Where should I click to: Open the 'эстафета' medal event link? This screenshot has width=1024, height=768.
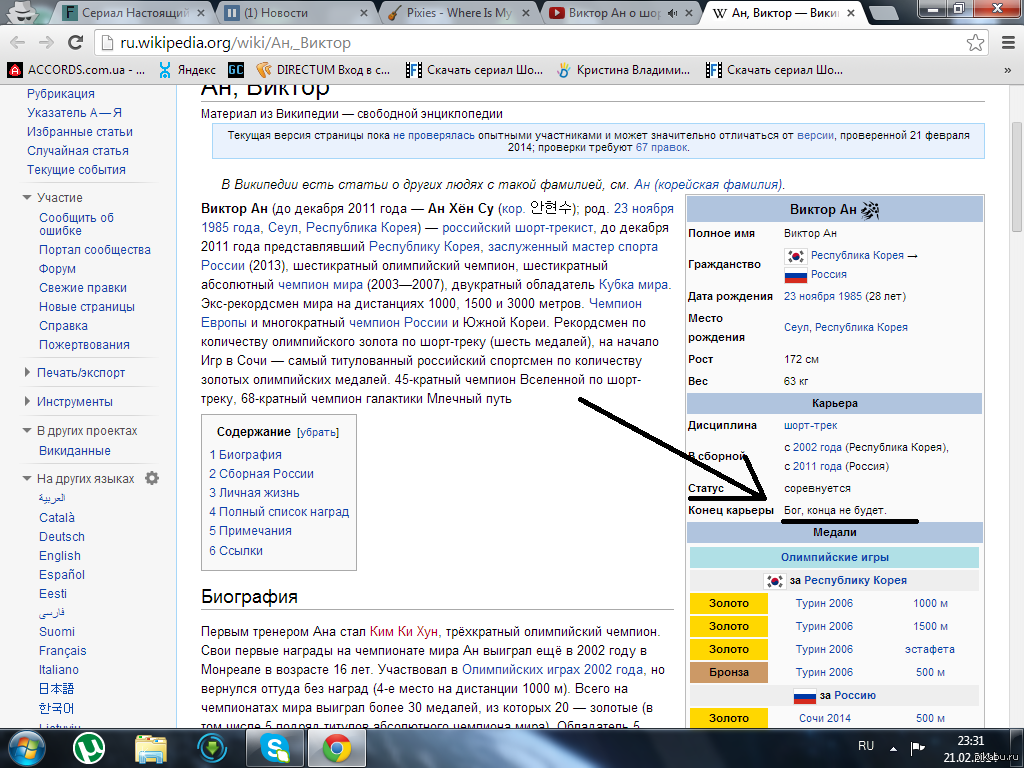coord(929,649)
